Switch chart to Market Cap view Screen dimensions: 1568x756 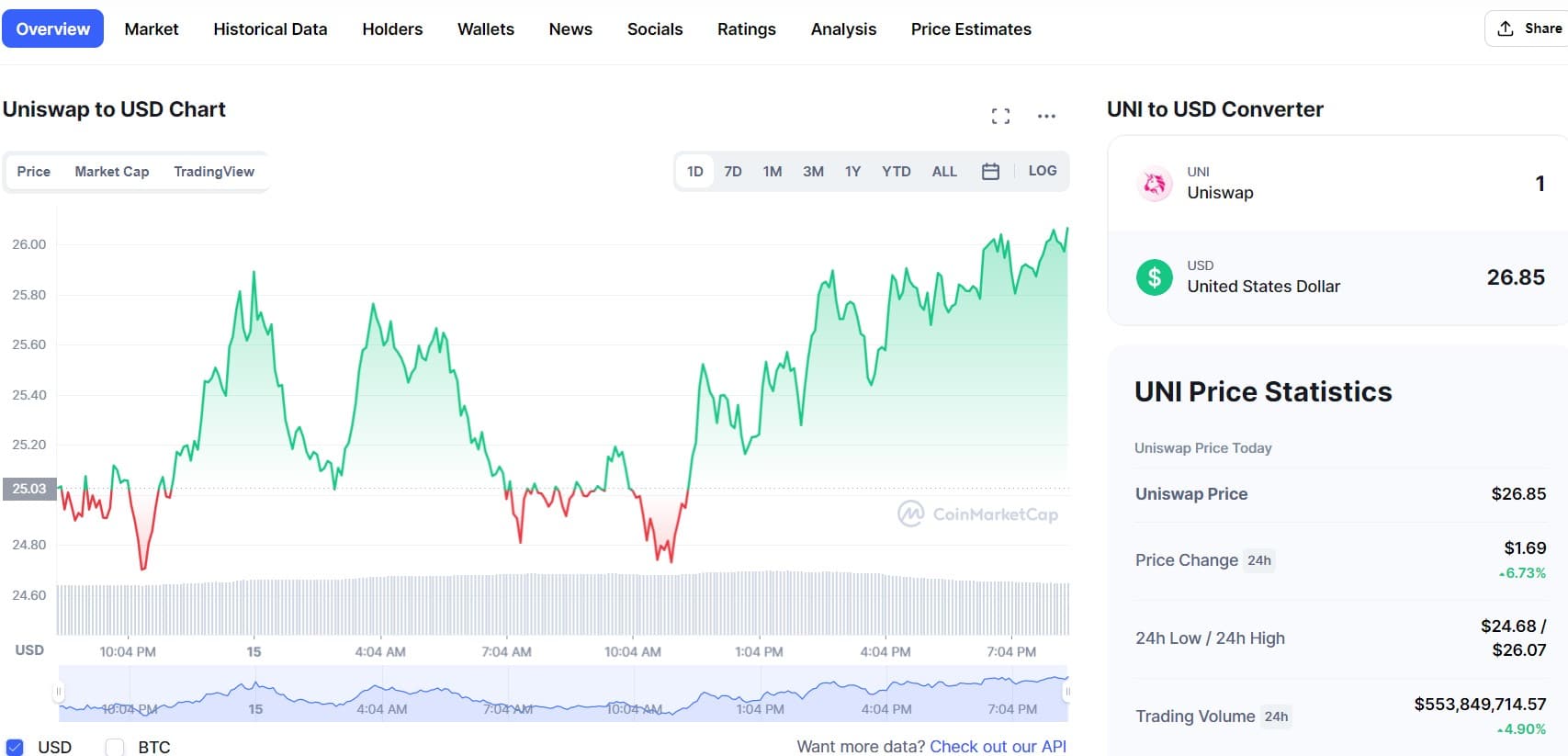tap(112, 172)
